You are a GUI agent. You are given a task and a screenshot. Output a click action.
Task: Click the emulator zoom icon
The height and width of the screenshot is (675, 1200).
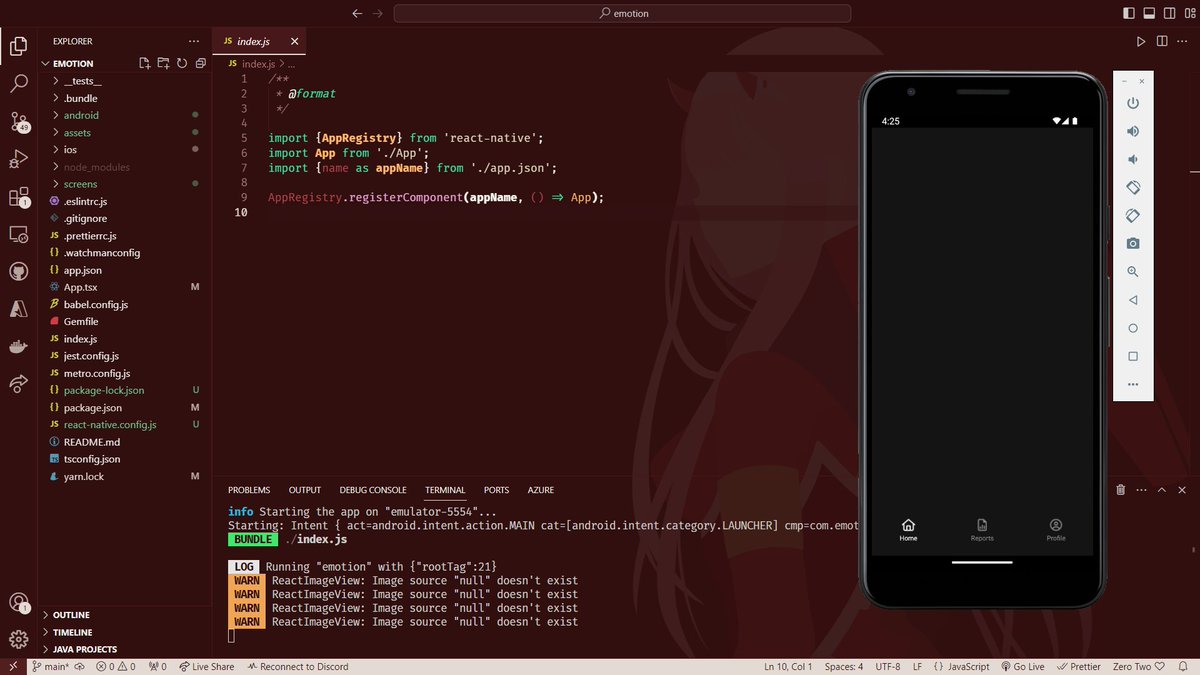[1133, 271]
